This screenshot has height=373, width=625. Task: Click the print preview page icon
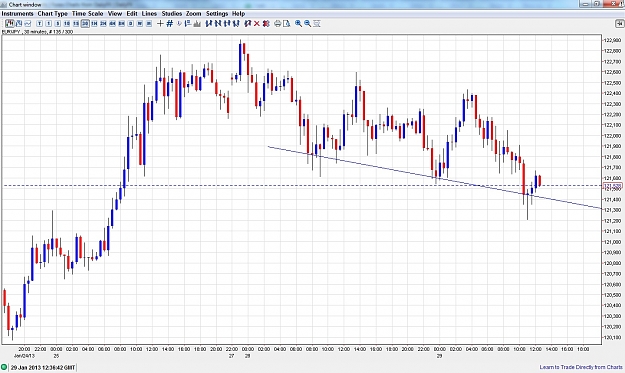(x=287, y=24)
